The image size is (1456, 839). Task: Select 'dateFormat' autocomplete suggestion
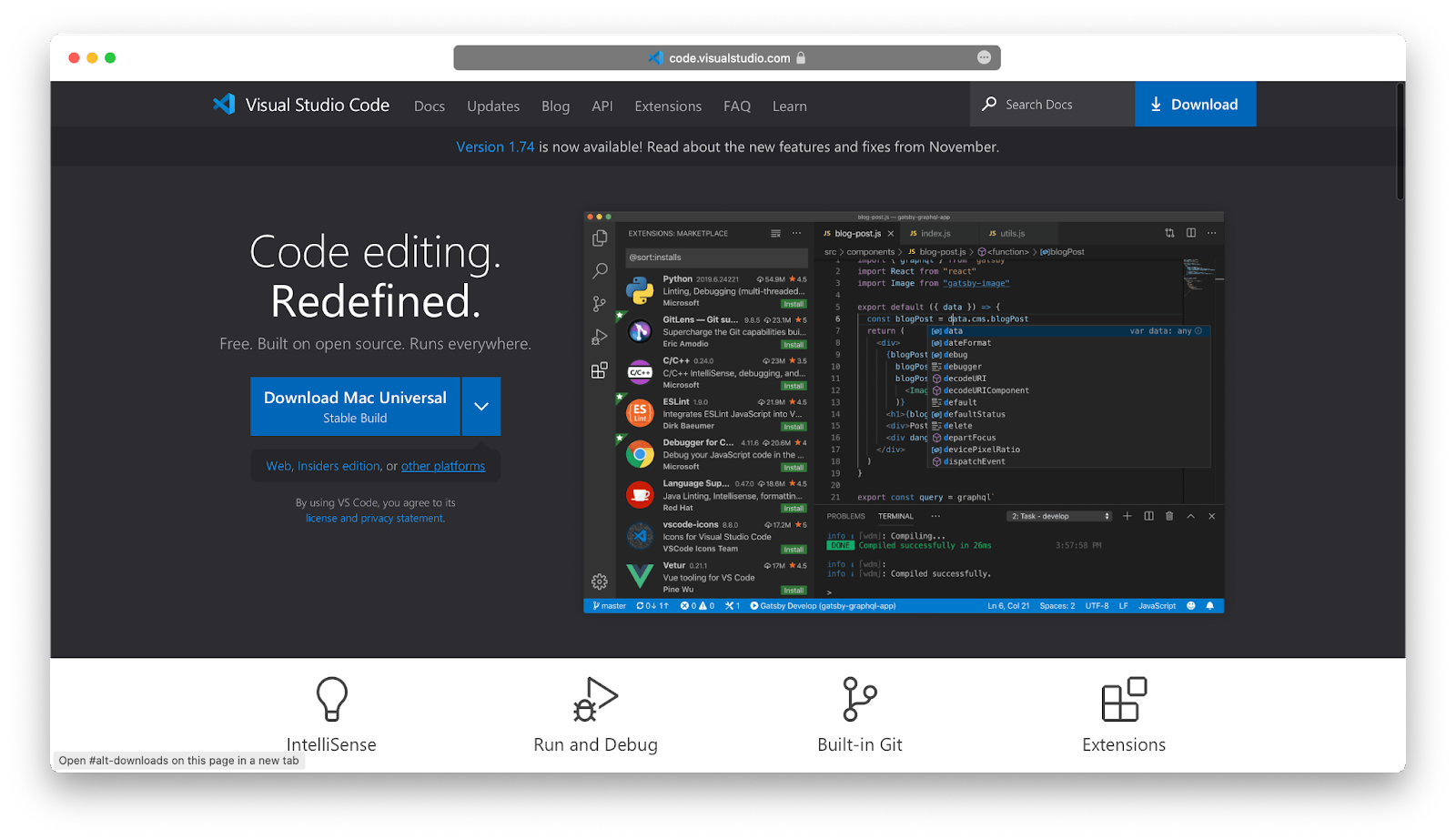tap(966, 343)
